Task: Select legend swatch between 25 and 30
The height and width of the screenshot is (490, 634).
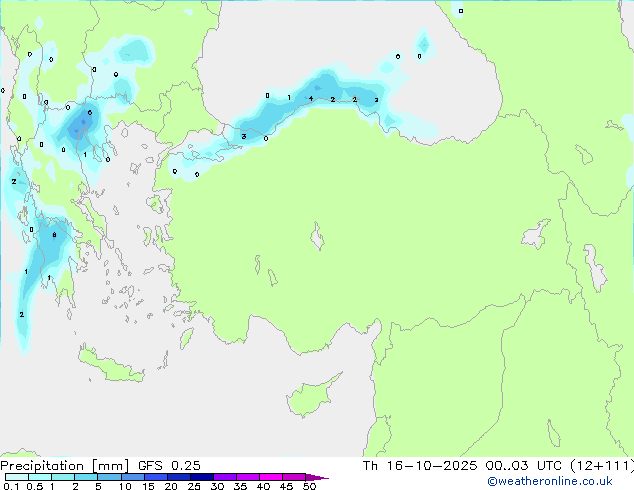Action: coord(201,477)
